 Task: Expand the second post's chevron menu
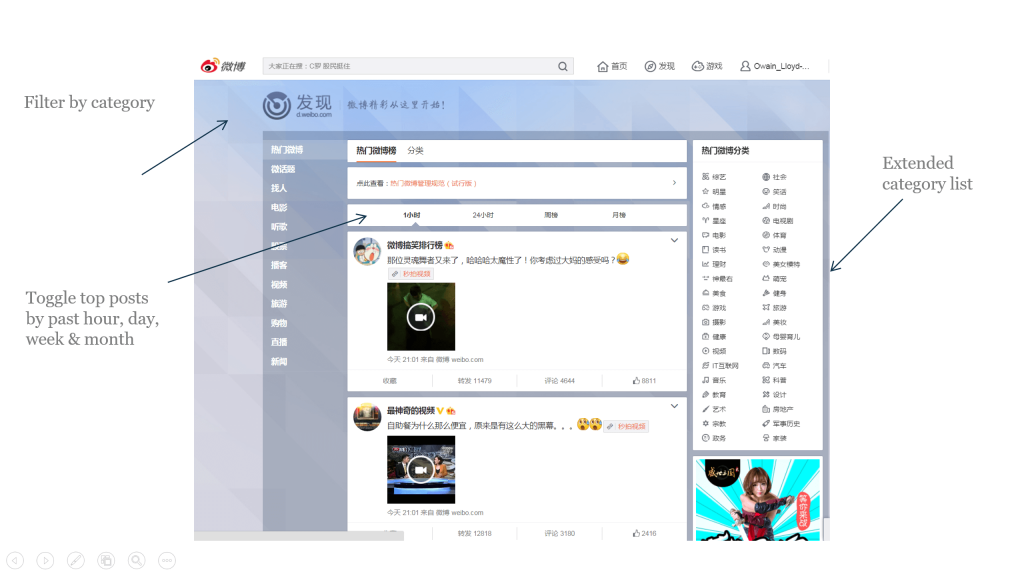pyautogui.click(x=674, y=407)
